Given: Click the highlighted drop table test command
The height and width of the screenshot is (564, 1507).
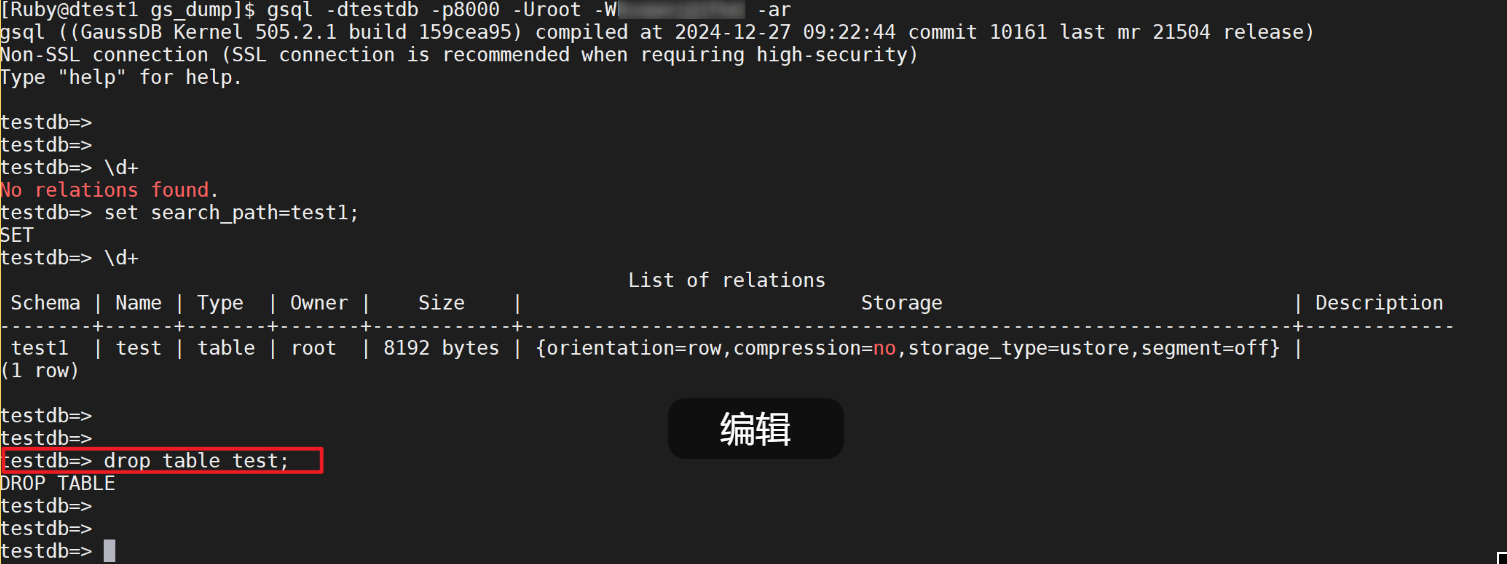Looking at the screenshot, I should [x=196, y=461].
